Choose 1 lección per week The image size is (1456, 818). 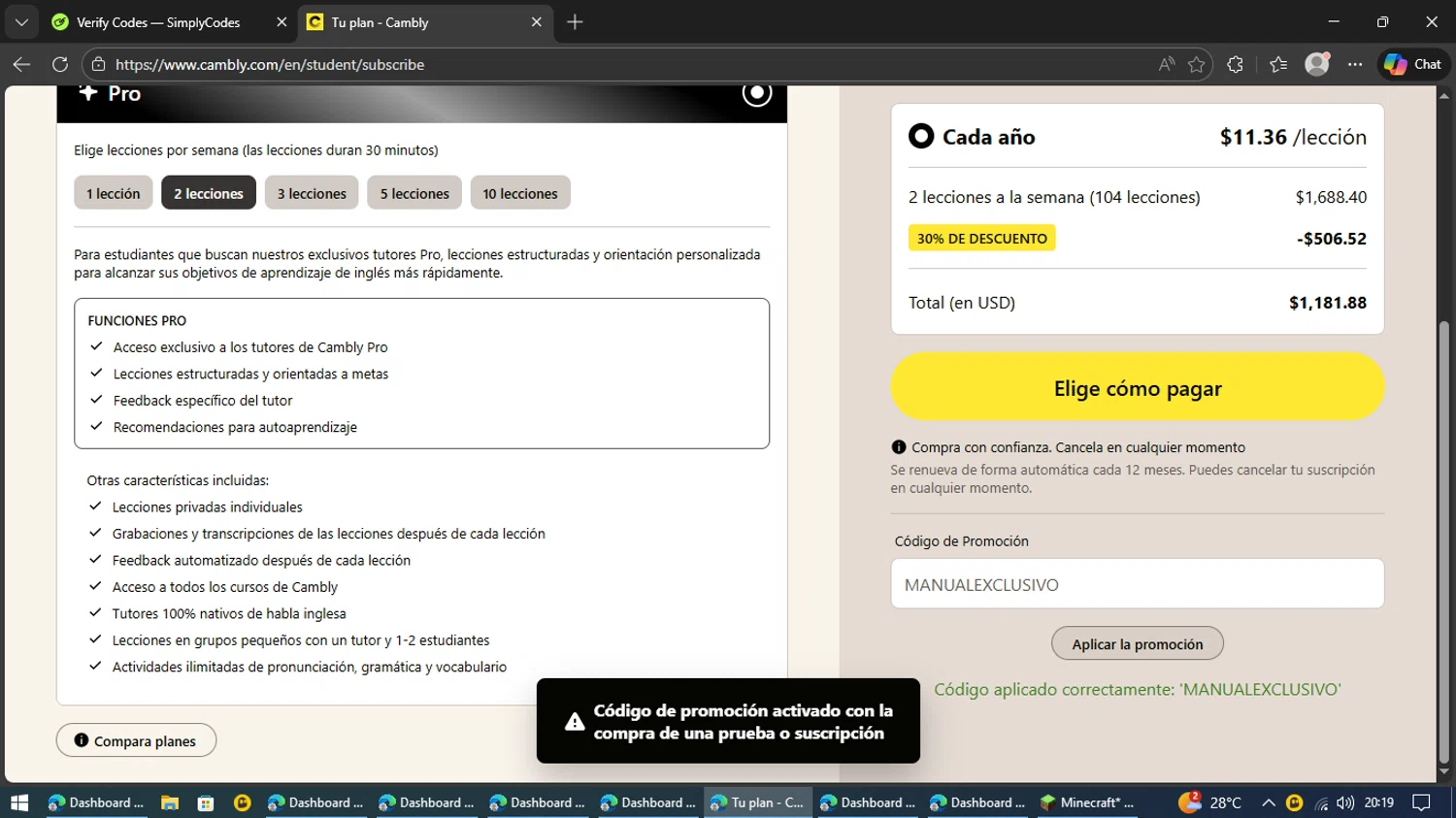(114, 193)
